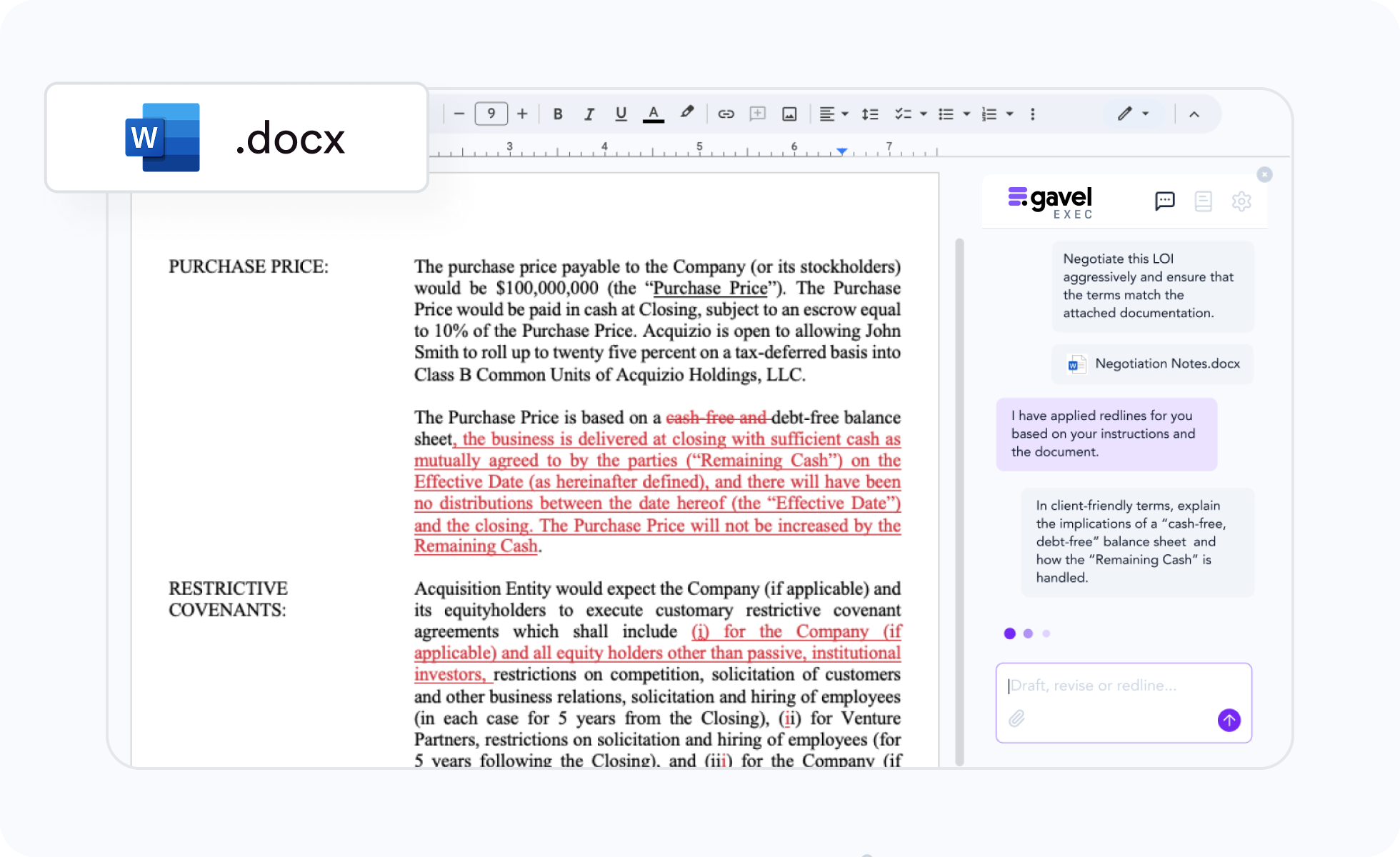Click the Word app icon in the .docx badge

[163, 137]
